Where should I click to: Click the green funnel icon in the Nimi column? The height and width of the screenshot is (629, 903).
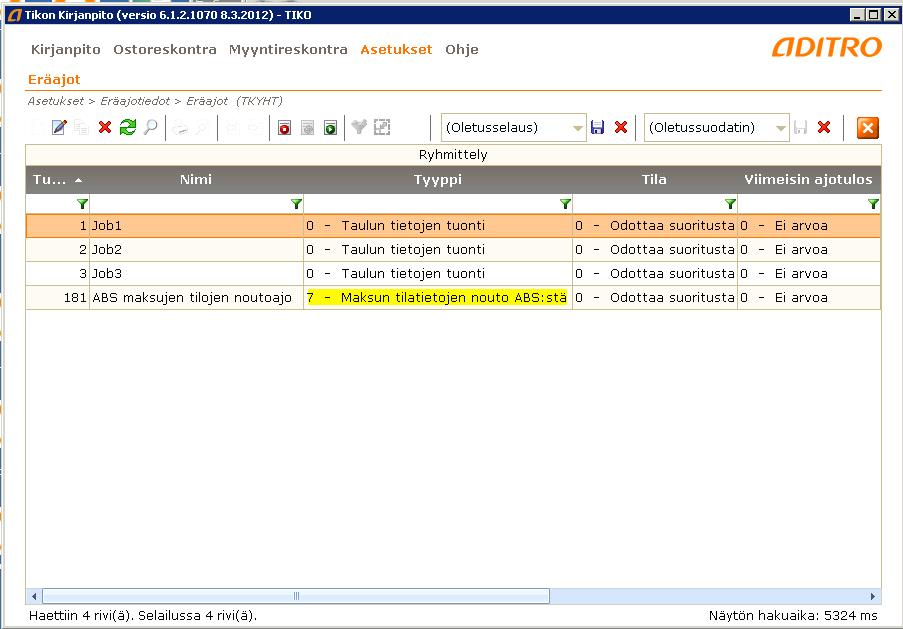click(296, 204)
